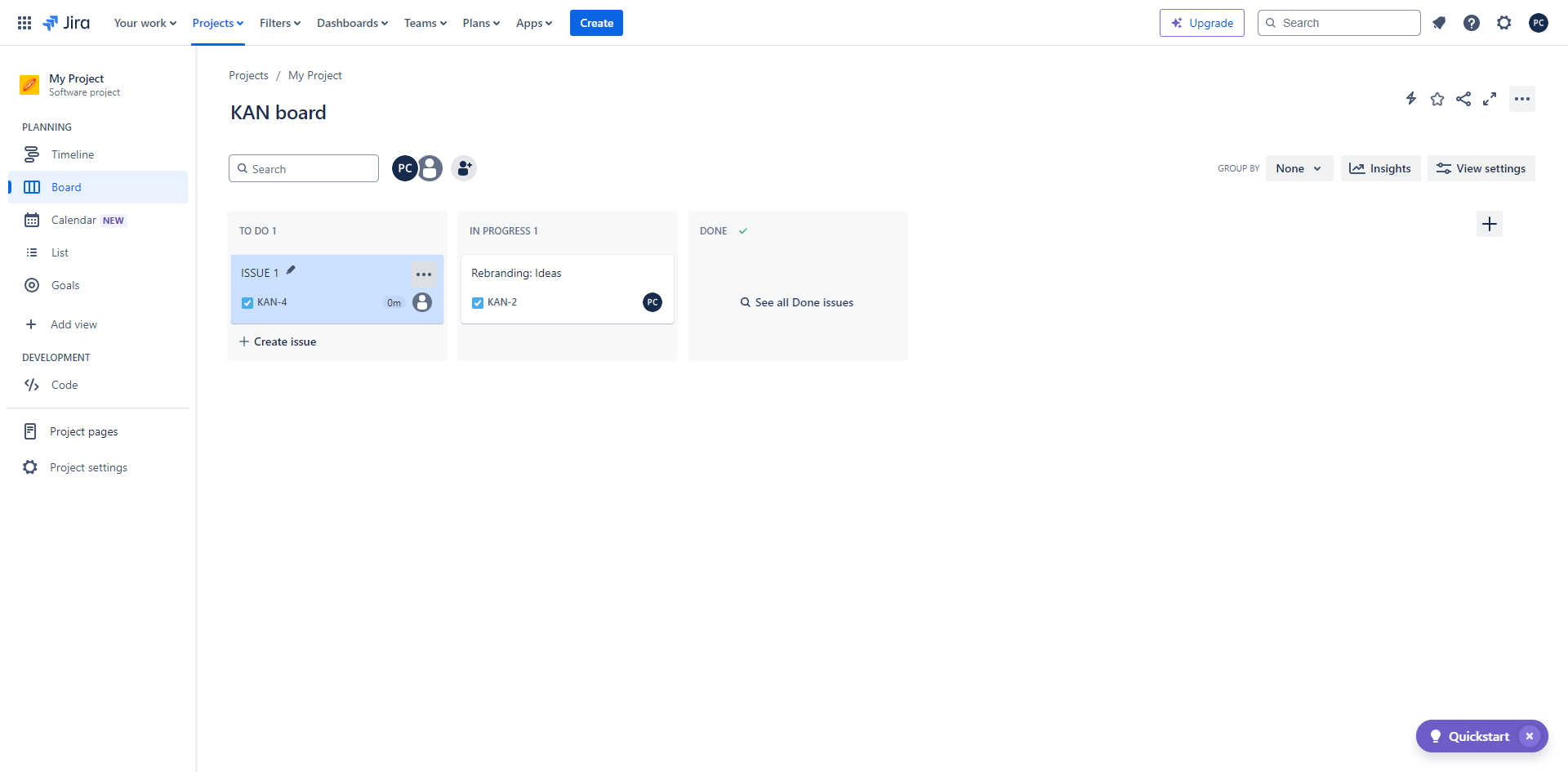The width and height of the screenshot is (1568, 772).
Task: Open the board more actions ellipsis
Action: coord(1522,99)
